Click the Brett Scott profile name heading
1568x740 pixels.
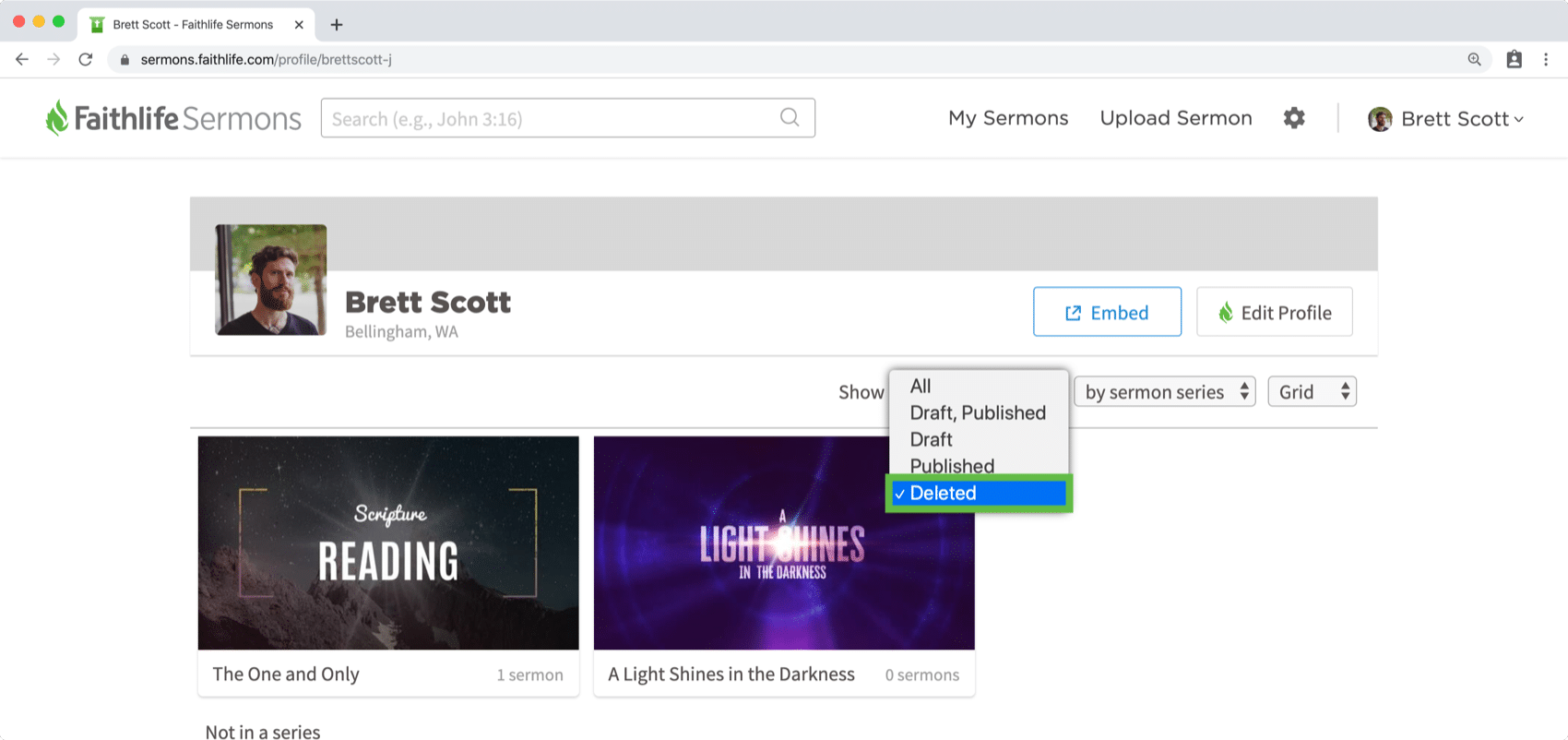click(428, 302)
